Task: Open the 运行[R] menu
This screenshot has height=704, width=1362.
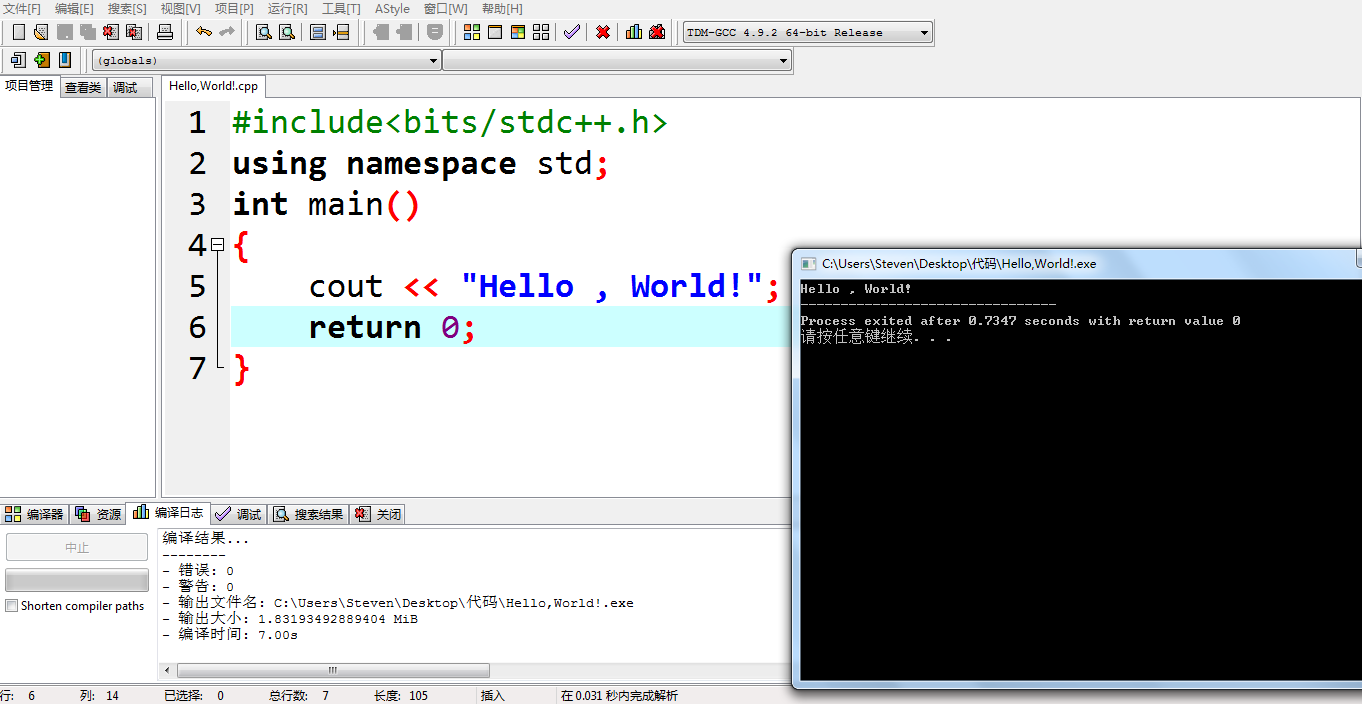Action: (x=288, y=9)
